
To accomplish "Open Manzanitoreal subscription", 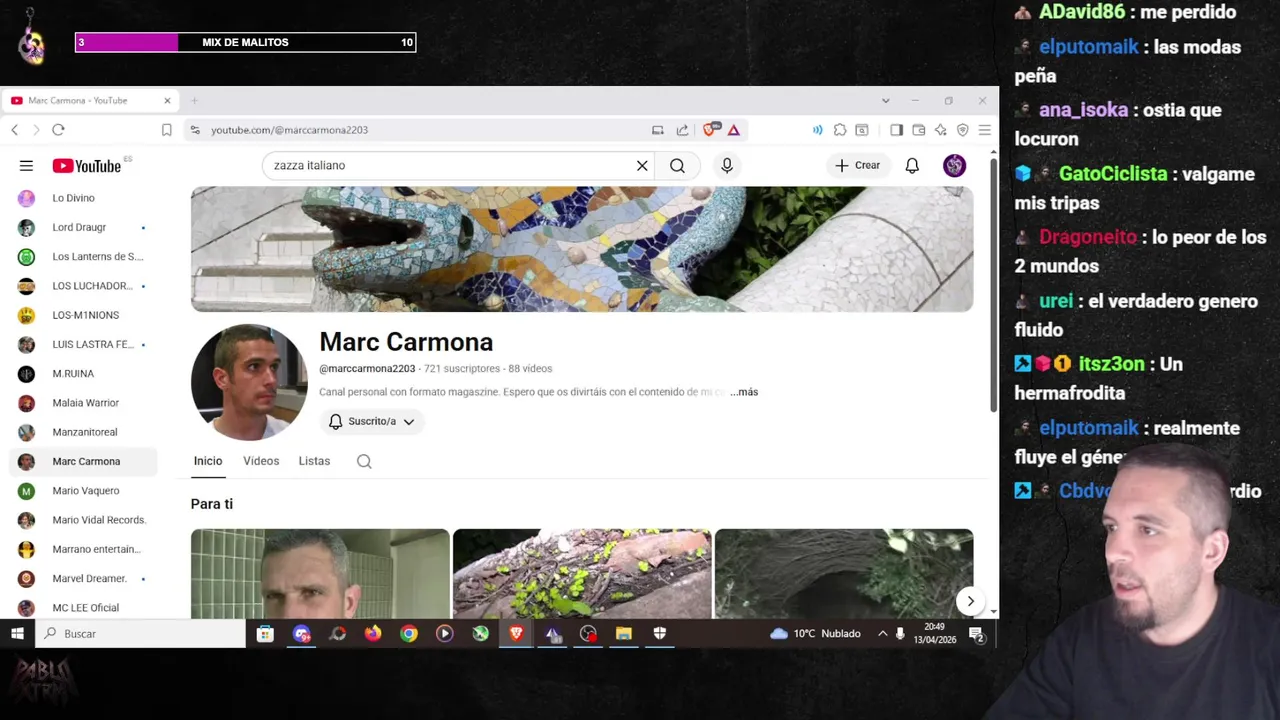I will click(x=82, y=432).
